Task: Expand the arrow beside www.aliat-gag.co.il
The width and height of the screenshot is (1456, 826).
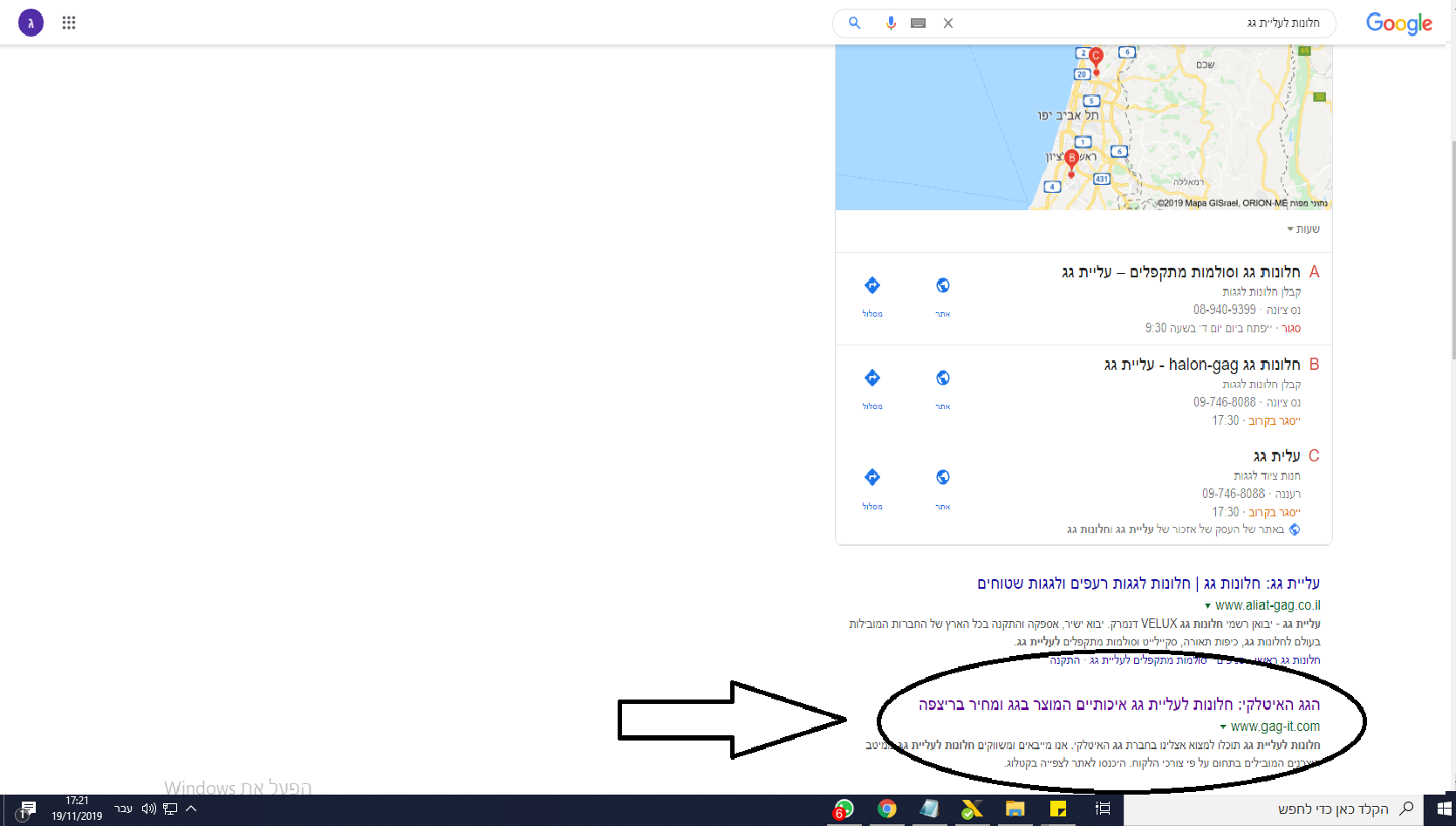Action: tap(1207, 606)
